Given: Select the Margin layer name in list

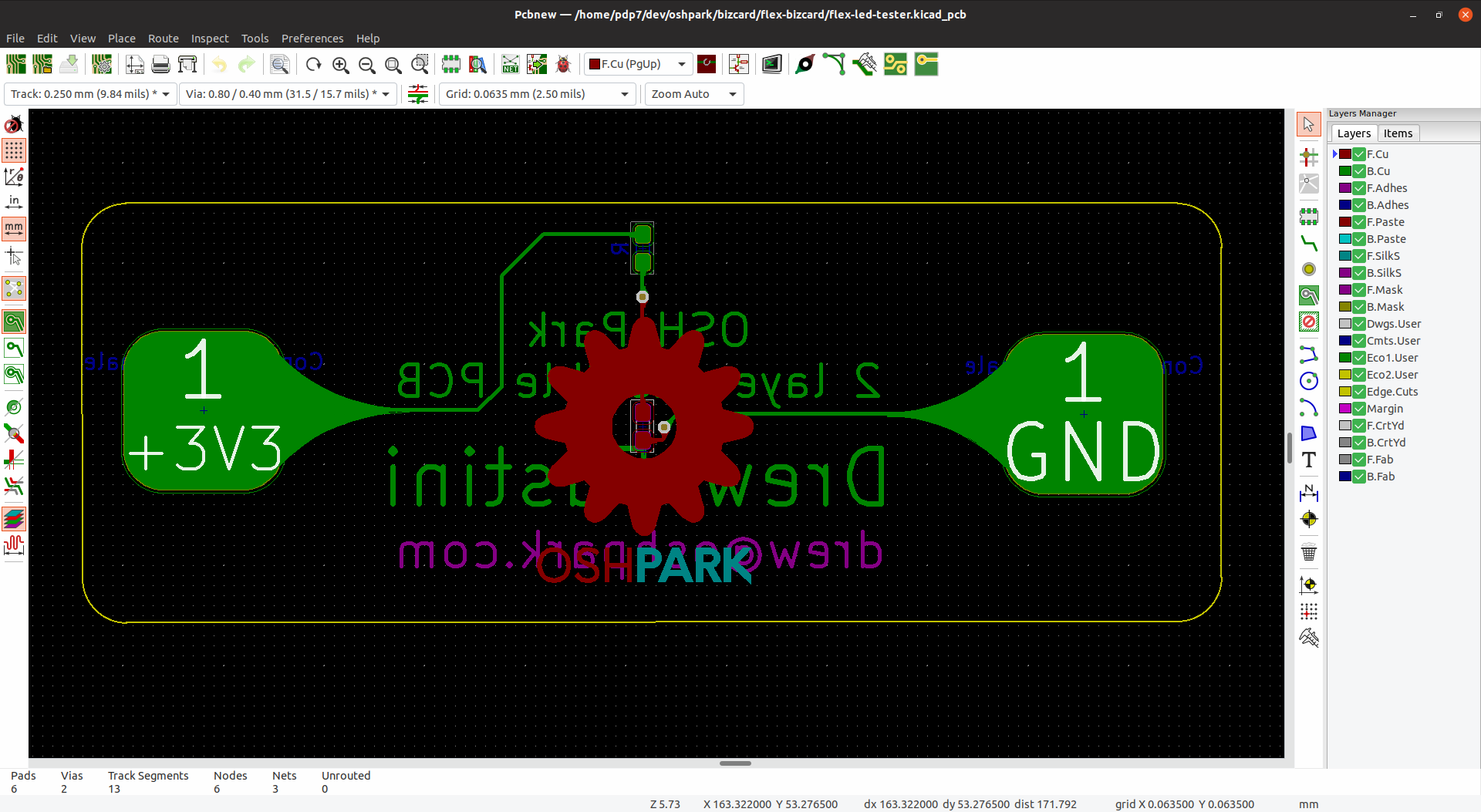Looking at the screenshot, I should [1385, 409].
